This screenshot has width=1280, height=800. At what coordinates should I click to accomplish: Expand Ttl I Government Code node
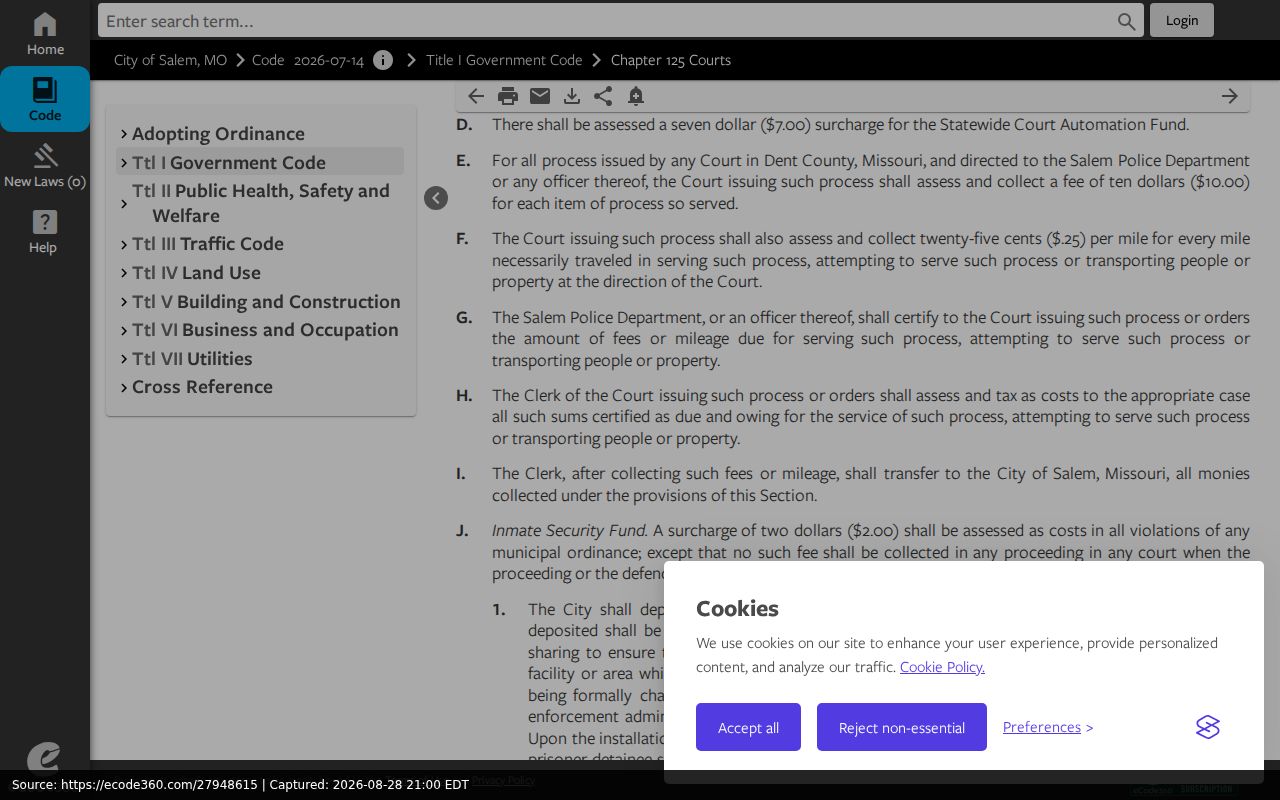124,162
